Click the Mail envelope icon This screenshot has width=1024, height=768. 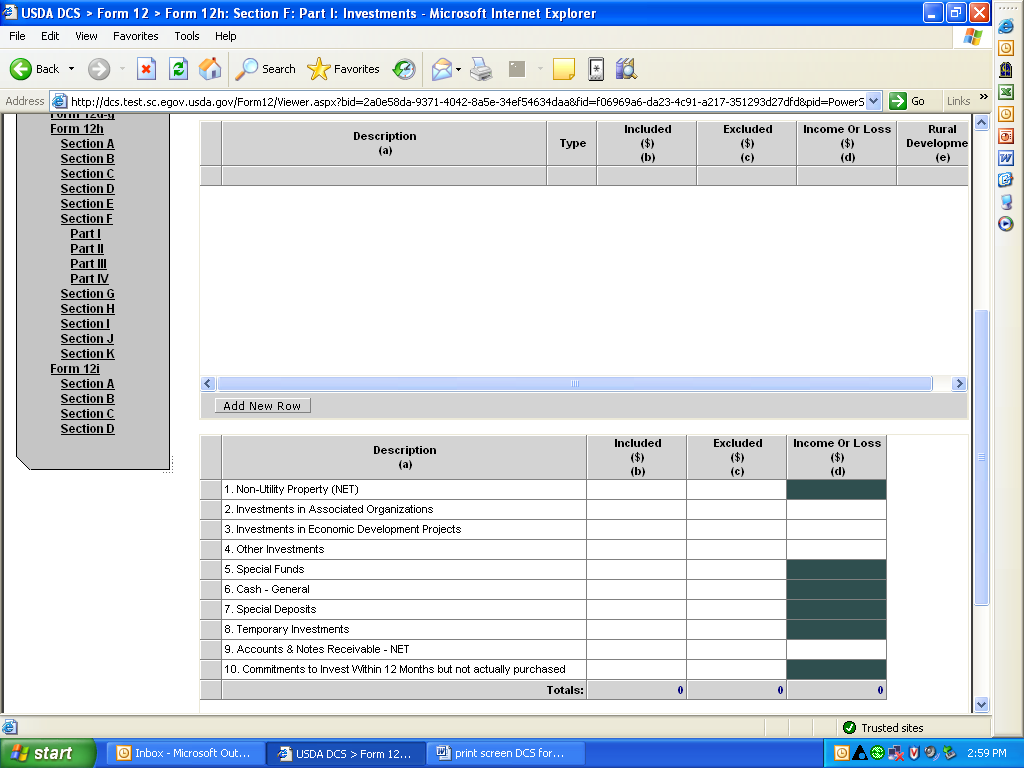coord(441,69)
